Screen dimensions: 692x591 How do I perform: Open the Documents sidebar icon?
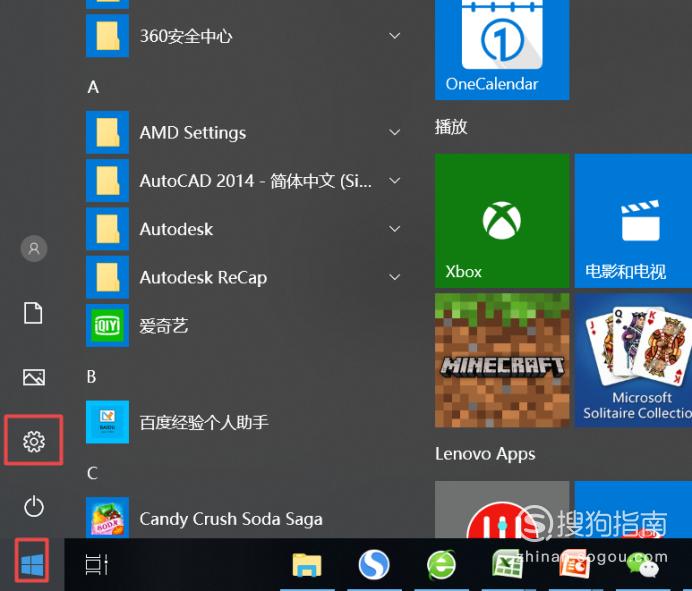(x=33, y=313)
